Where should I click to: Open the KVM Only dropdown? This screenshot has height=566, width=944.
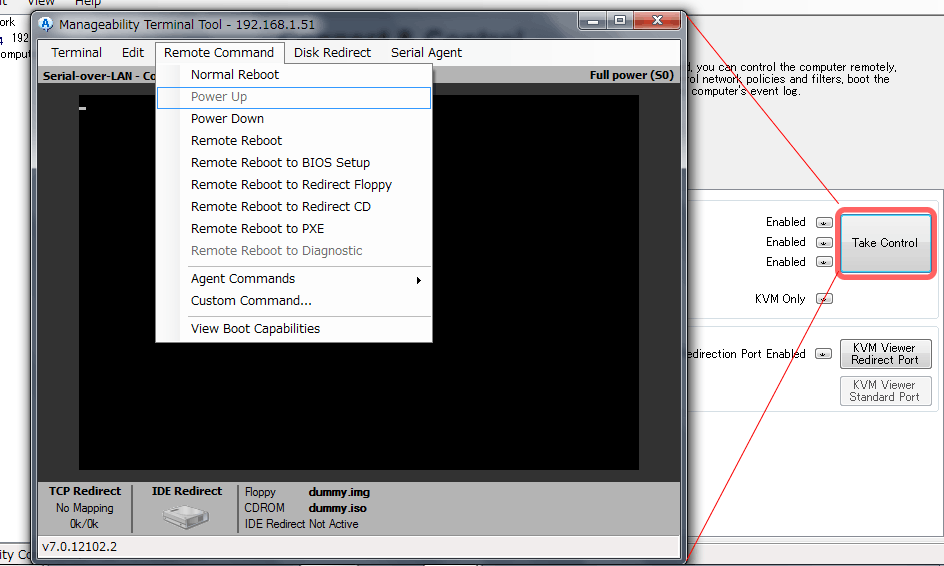tap(824, 299)
